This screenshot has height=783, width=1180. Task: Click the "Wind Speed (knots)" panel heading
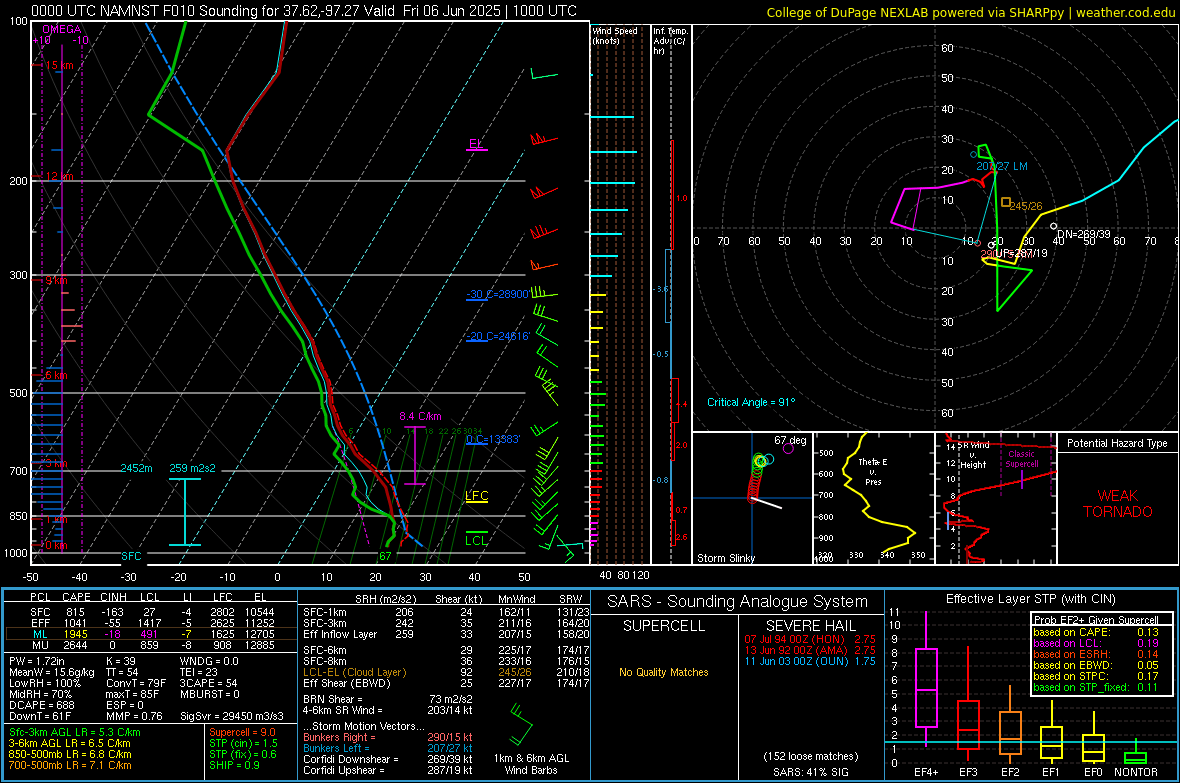[615, 35]
